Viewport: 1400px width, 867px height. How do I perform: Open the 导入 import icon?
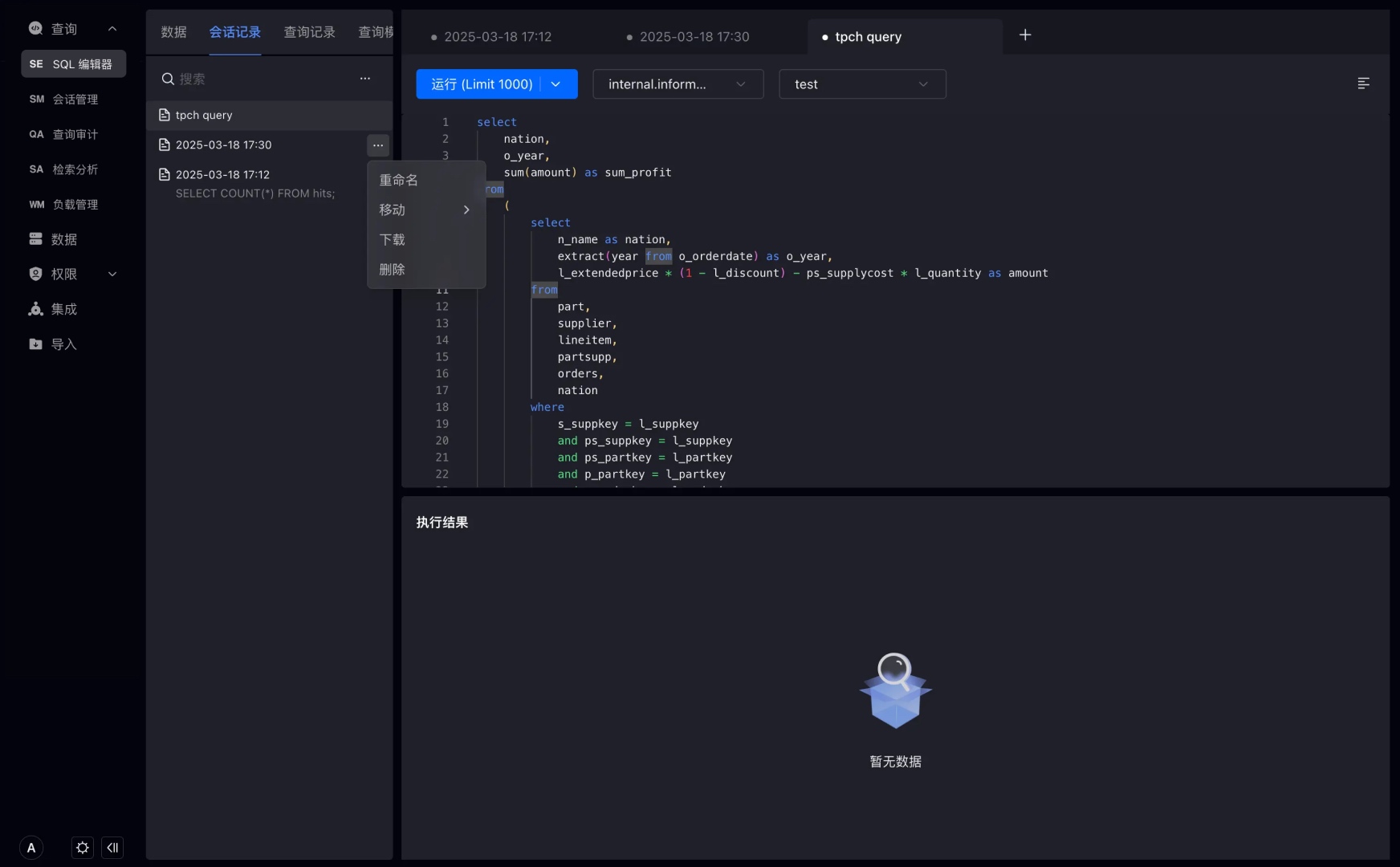(x=35, y=344)
